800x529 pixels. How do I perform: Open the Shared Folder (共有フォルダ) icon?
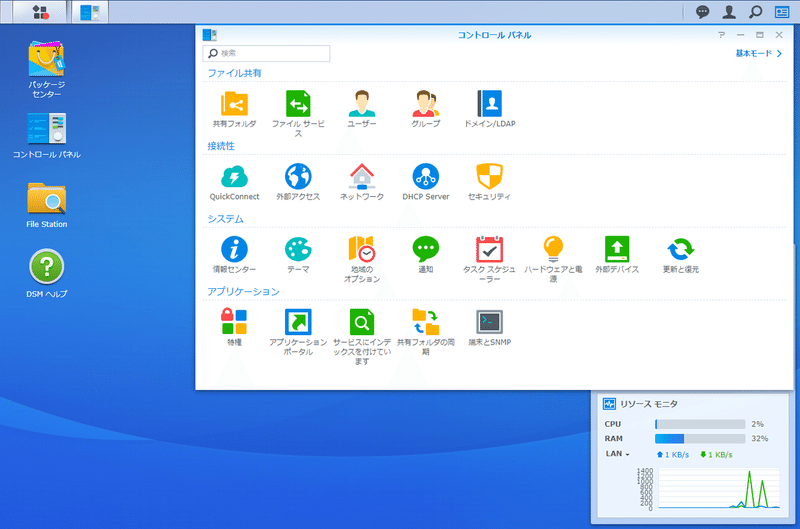click(234, 104)
